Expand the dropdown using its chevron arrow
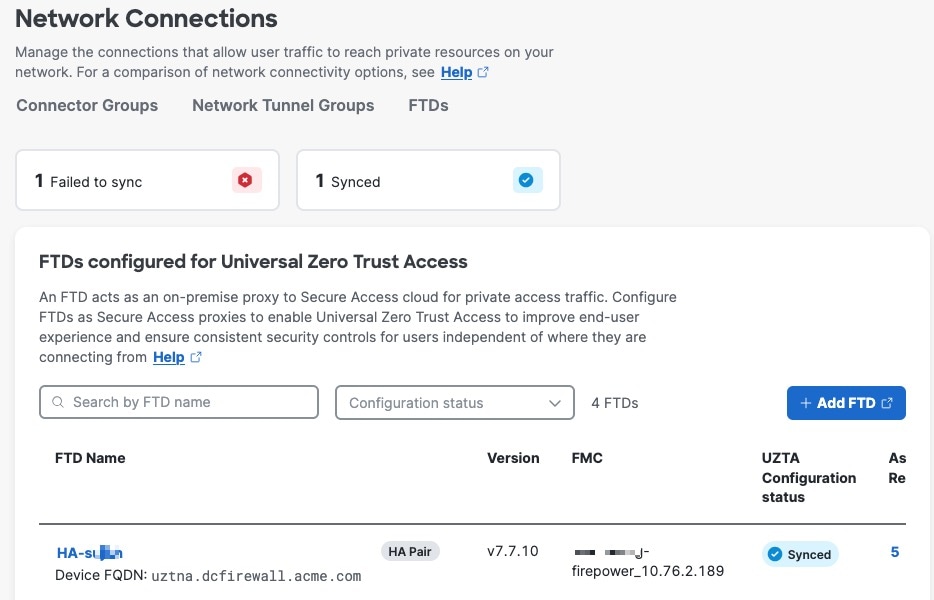934x600 pixels. [555, 403]
